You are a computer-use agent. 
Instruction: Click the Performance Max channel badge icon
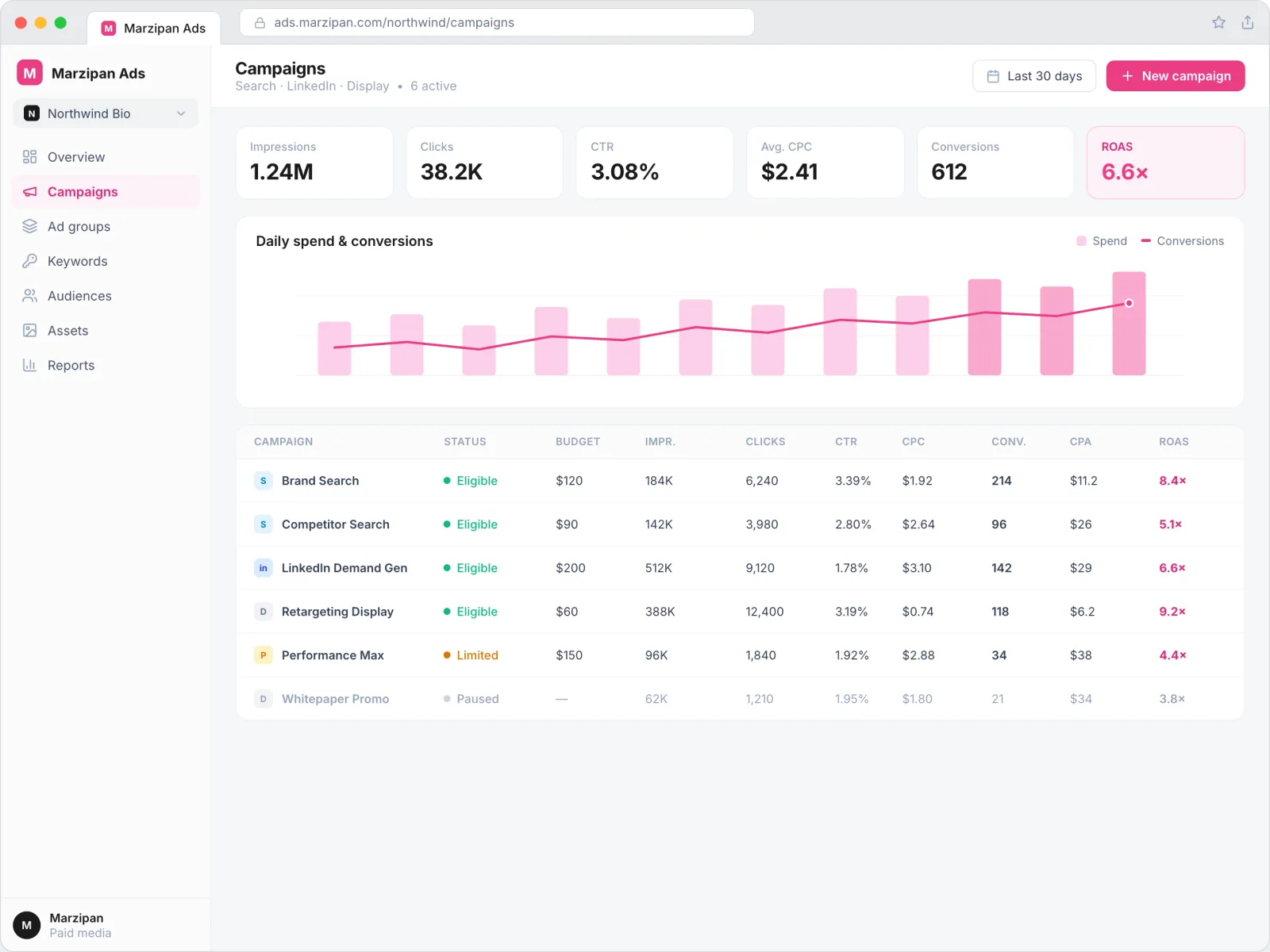[264, 655]
